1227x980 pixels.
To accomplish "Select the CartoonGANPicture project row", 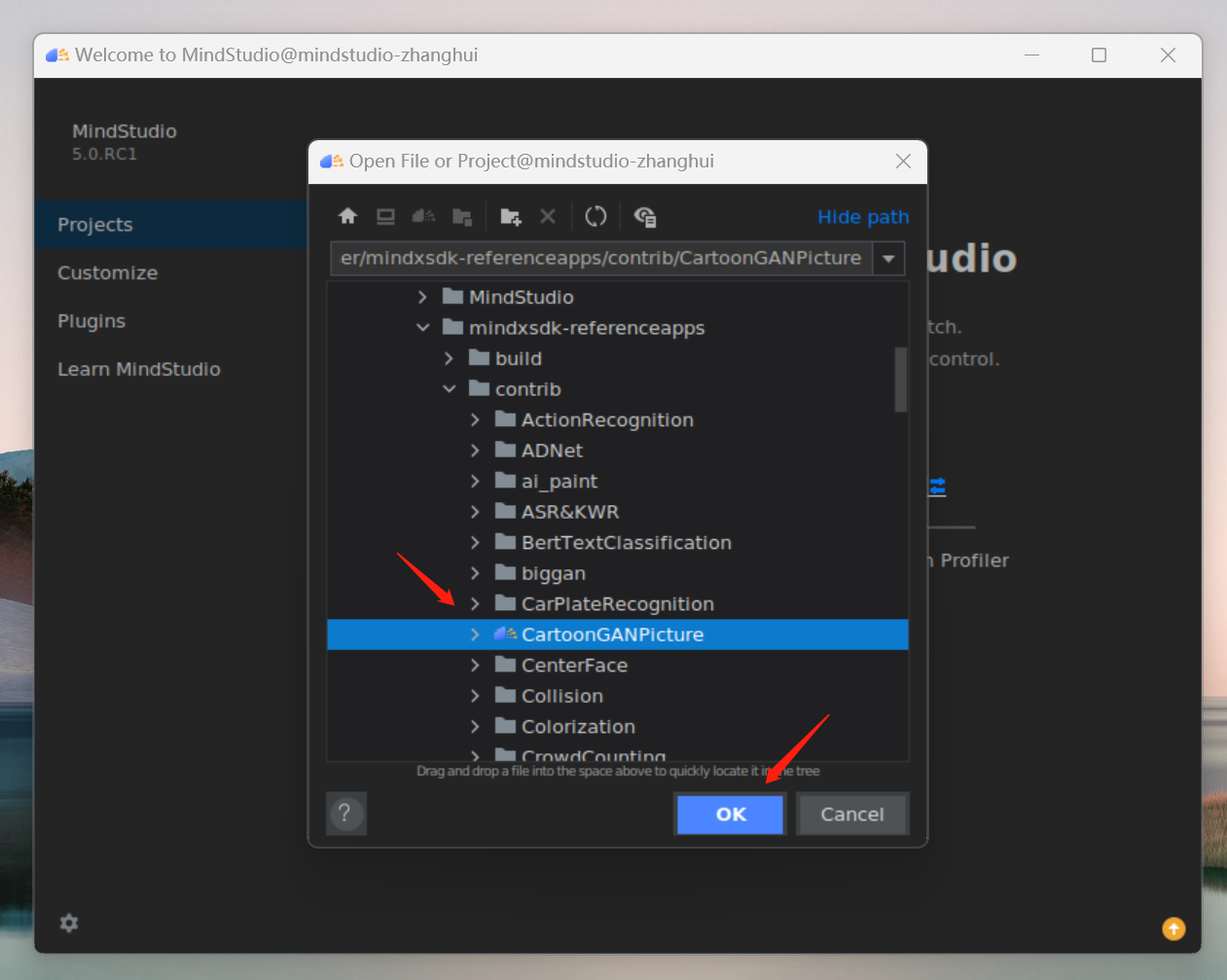I will 618,635.
